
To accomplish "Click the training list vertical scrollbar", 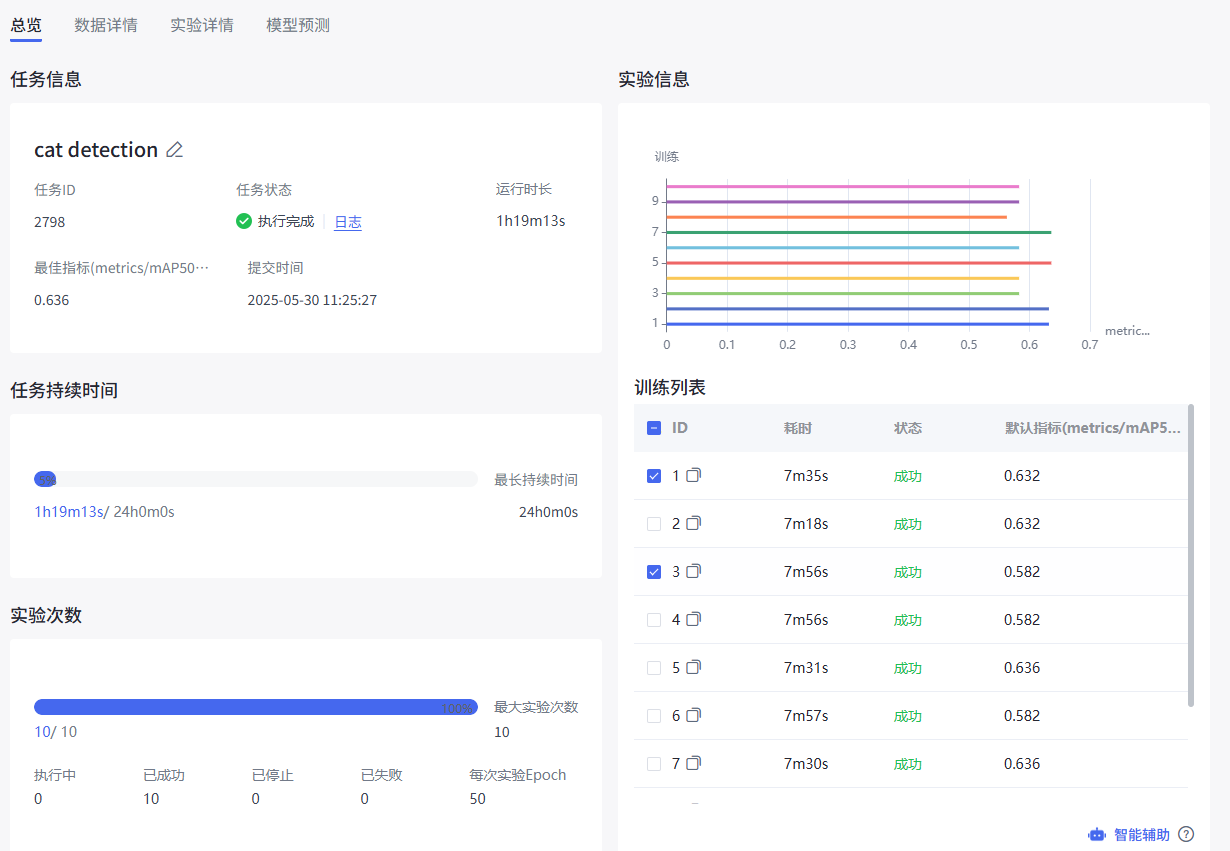I will (x=1191, y=555).
